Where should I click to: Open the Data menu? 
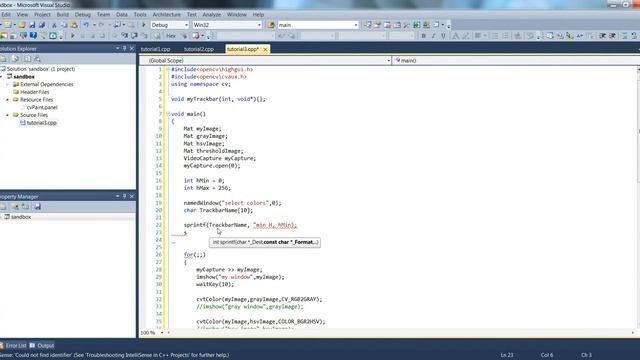[122, 15]
